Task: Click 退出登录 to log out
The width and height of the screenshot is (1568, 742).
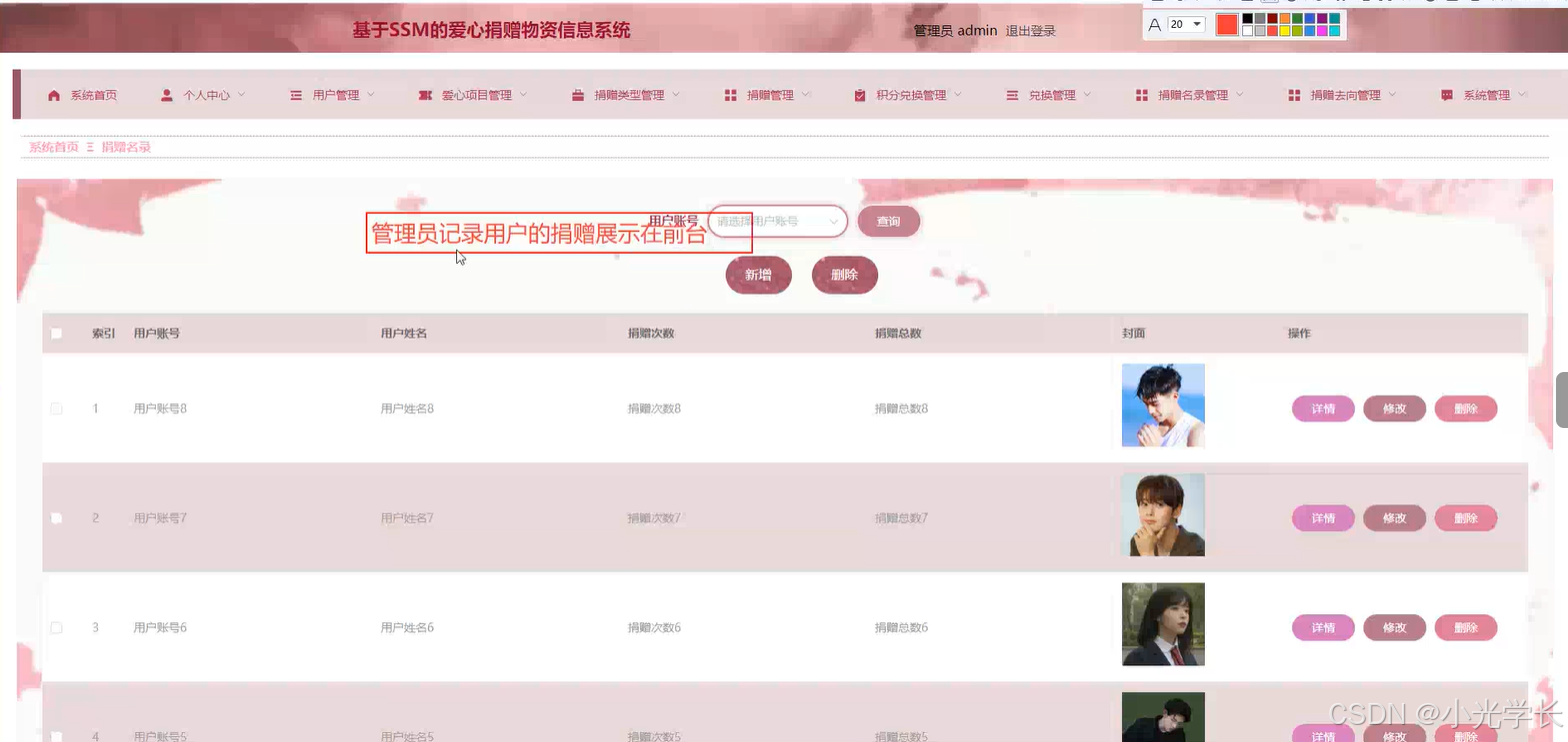Action: 1031,31
